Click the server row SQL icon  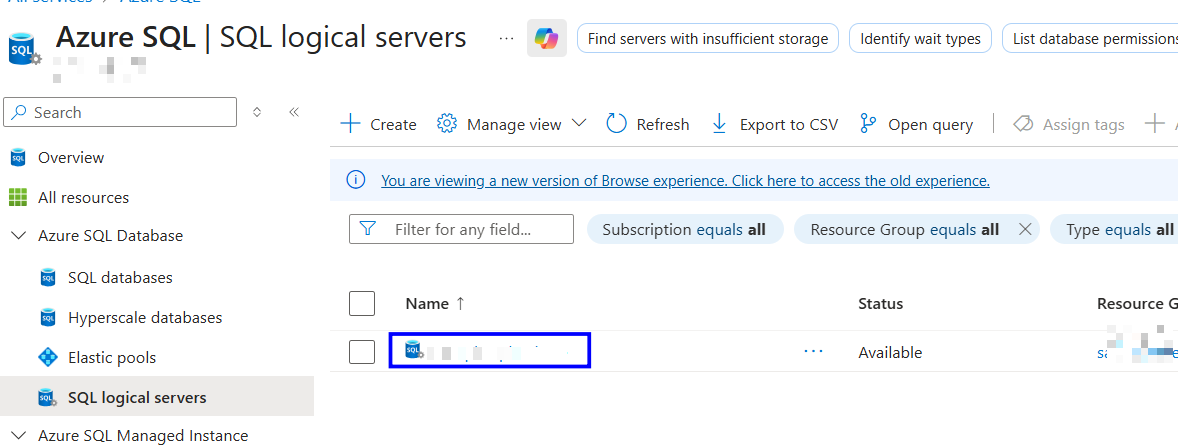[412, 349]
